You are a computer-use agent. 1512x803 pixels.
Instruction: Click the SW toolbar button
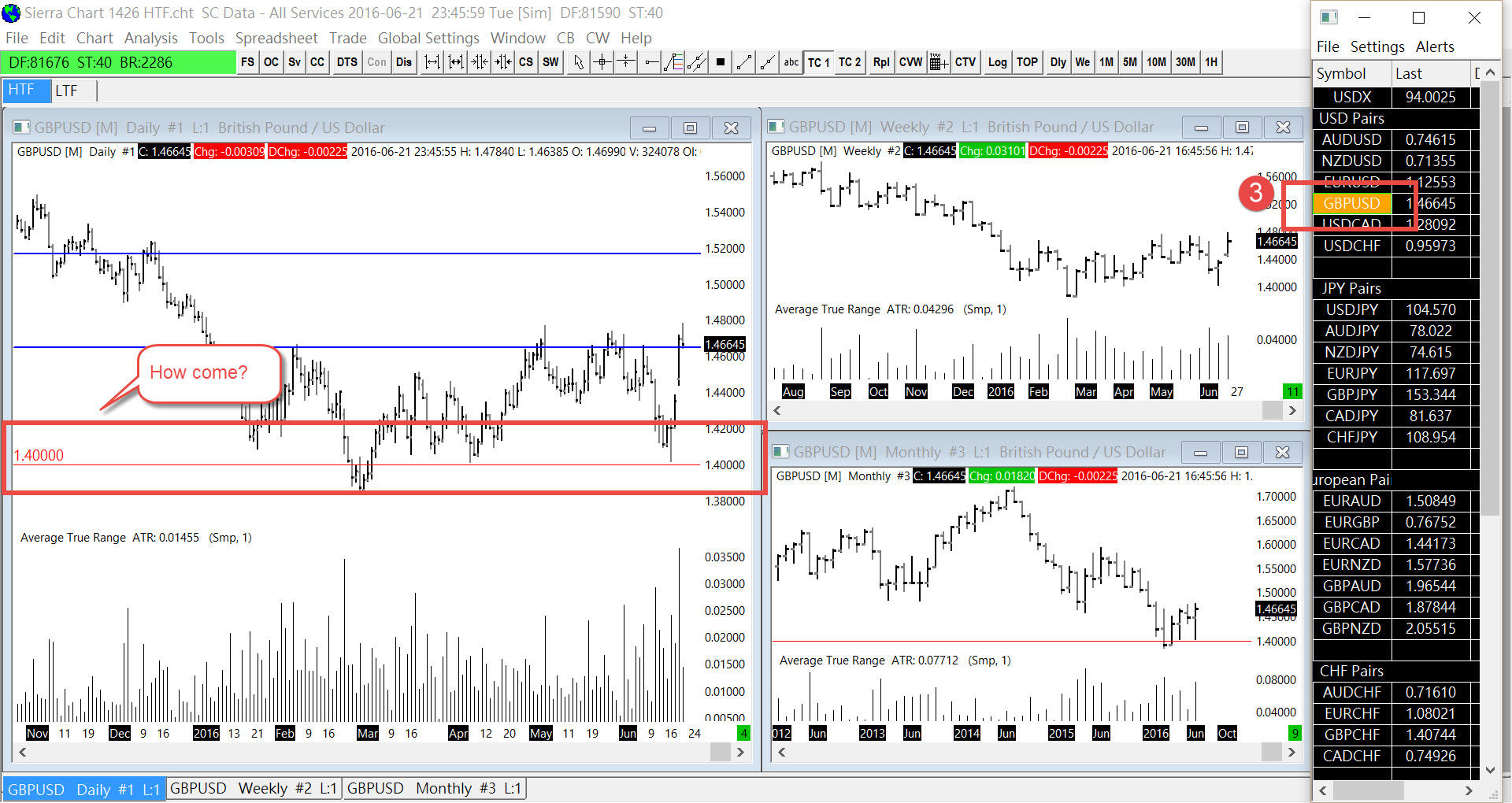tap(550, 62)
